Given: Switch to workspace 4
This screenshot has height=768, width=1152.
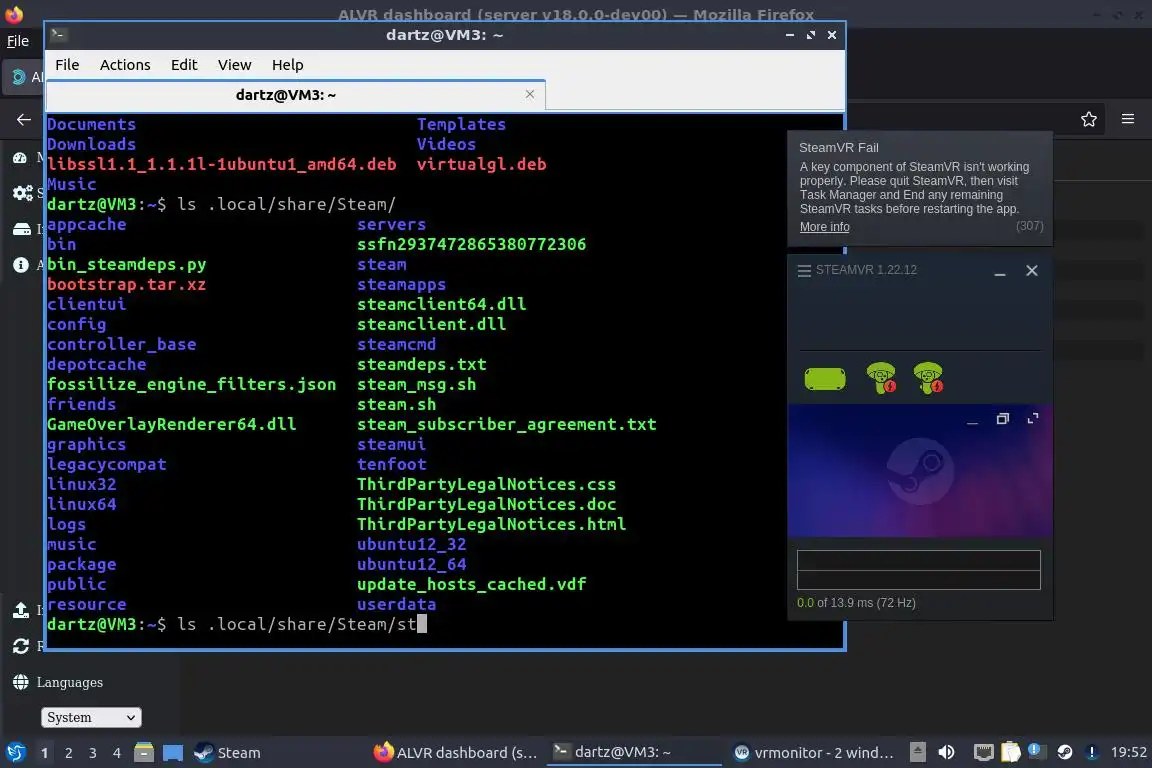Looking at the screenshot, I should pyautogui.click(x=117, y=753).
